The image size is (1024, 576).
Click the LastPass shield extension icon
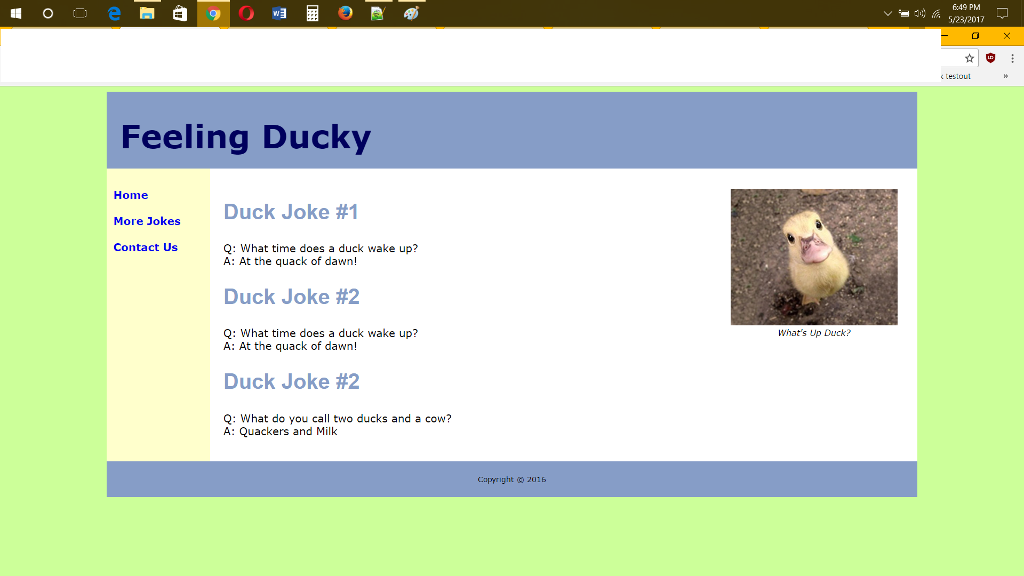[x=990, y=58]
